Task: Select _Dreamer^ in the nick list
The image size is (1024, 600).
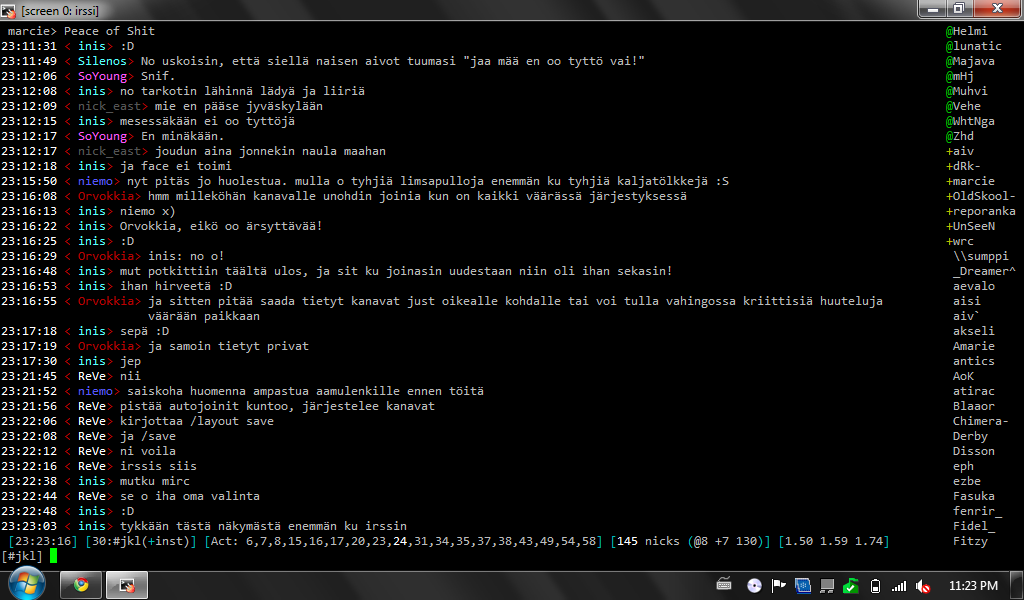Action: point(984,271)
